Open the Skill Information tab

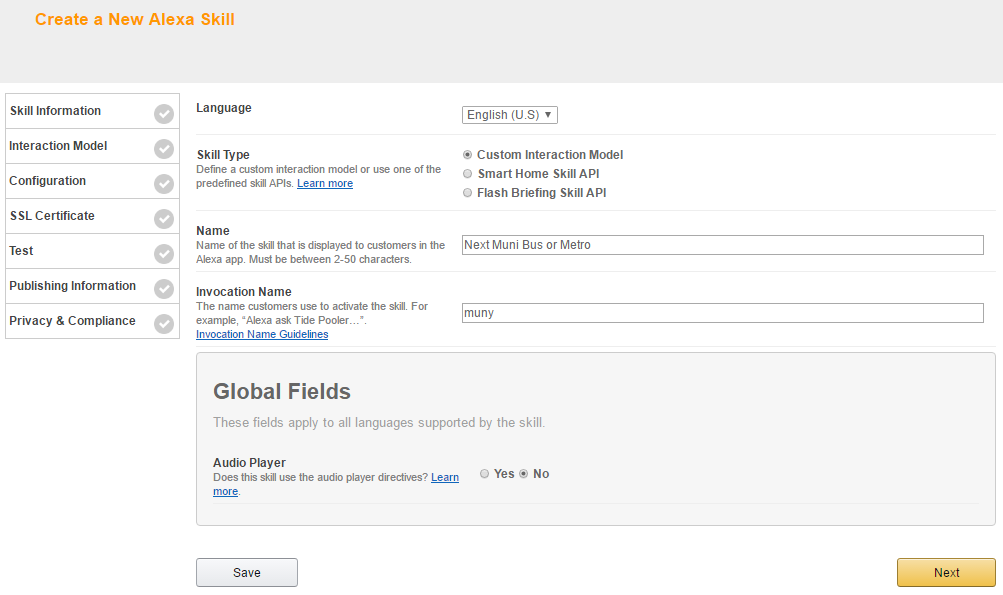(92, 111)
